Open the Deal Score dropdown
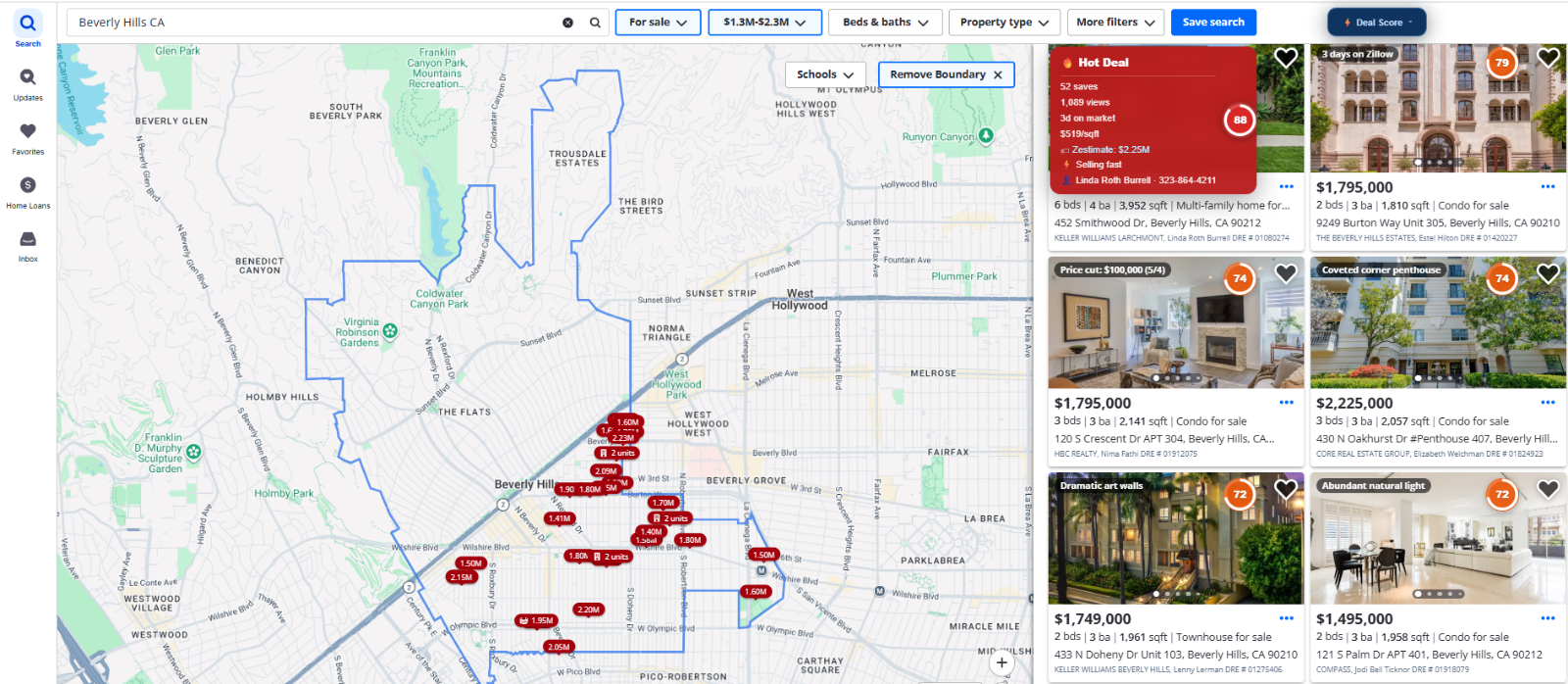 coord(1377,23)
